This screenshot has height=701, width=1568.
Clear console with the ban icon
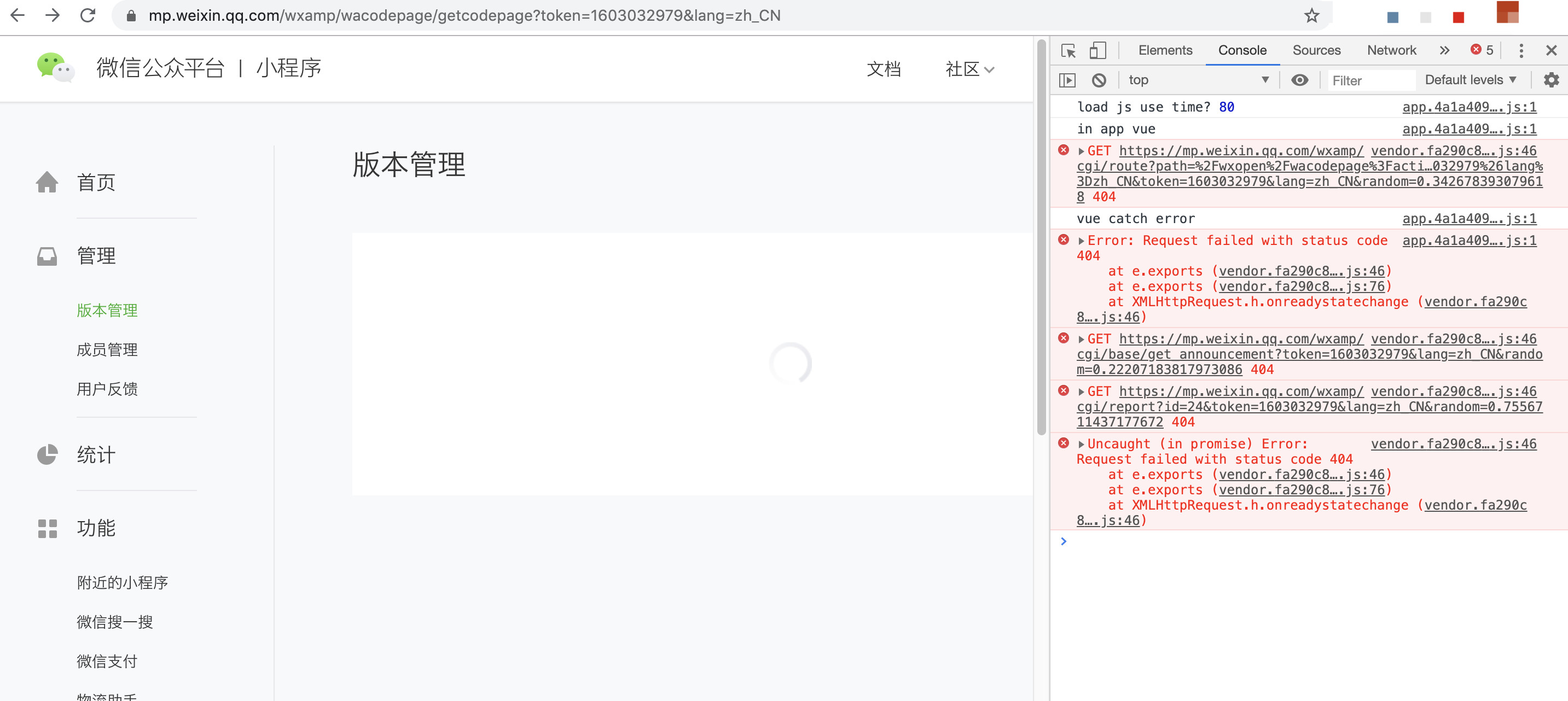(1099, 80)
